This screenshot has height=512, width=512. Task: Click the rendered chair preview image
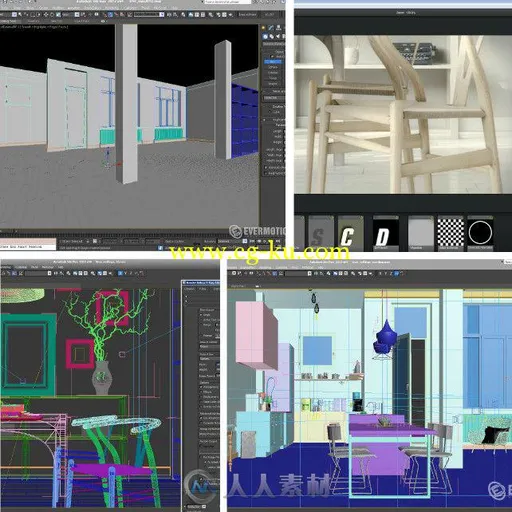point(403,114)
